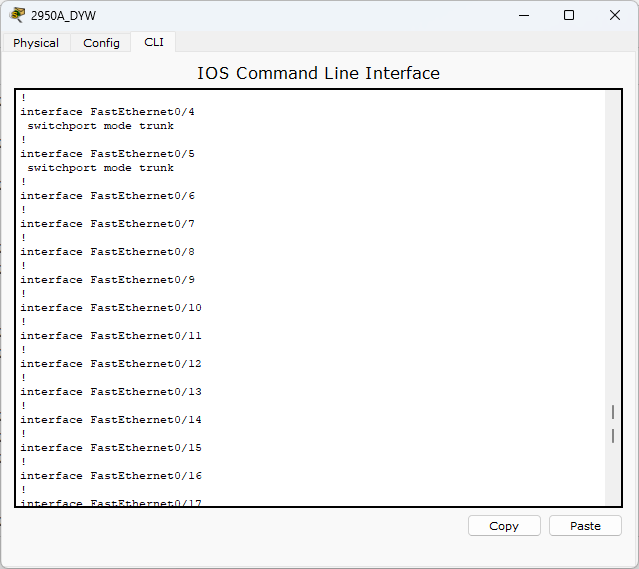
Task: Minimize the 2950A_DYW window
Action: pyautogui.click(x=524, y=15)
